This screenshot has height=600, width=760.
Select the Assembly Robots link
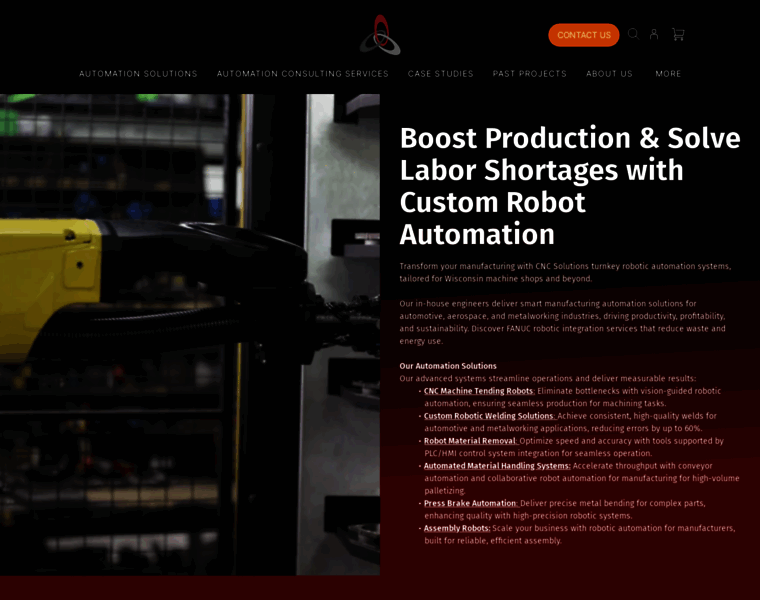click(x=457, y=528)
